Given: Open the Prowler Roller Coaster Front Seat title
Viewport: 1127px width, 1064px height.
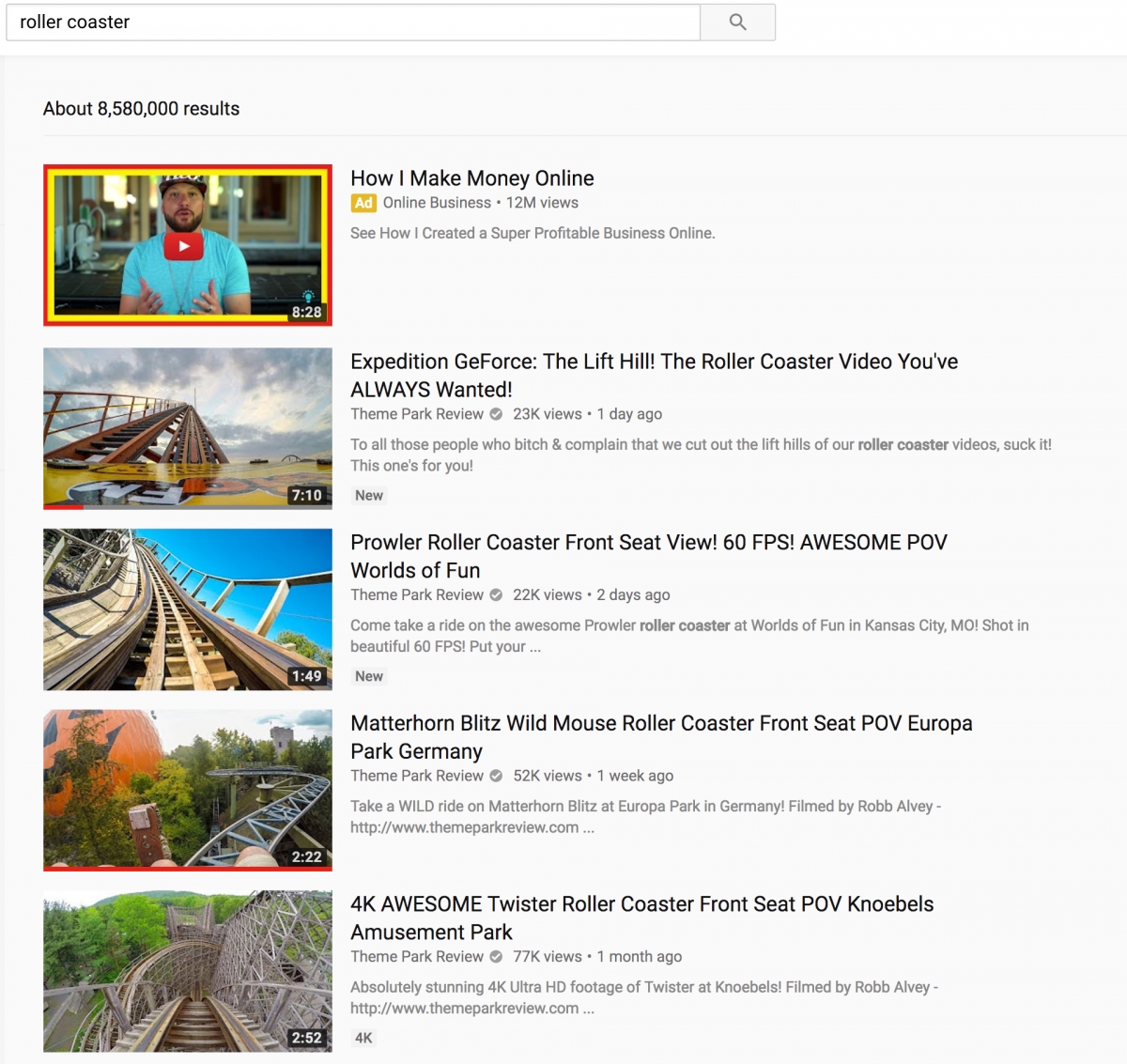Looking at the screenshot, I should (649, 556).
